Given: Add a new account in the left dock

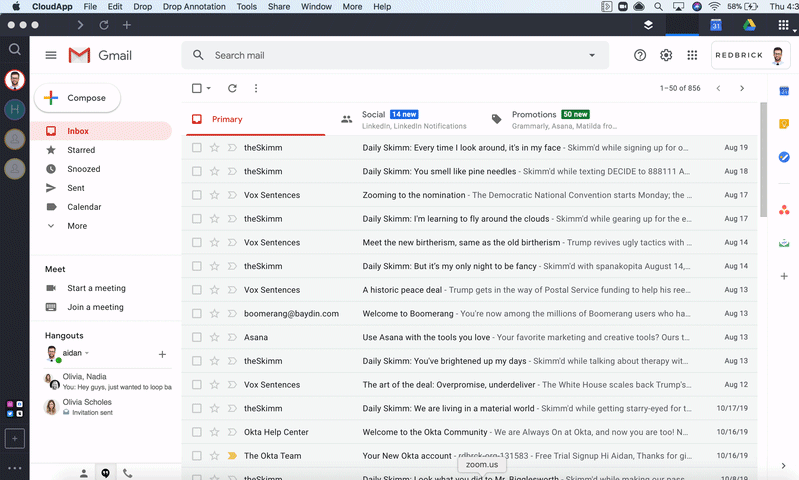Looking at the screenshot, I should (x=15, y=439).
